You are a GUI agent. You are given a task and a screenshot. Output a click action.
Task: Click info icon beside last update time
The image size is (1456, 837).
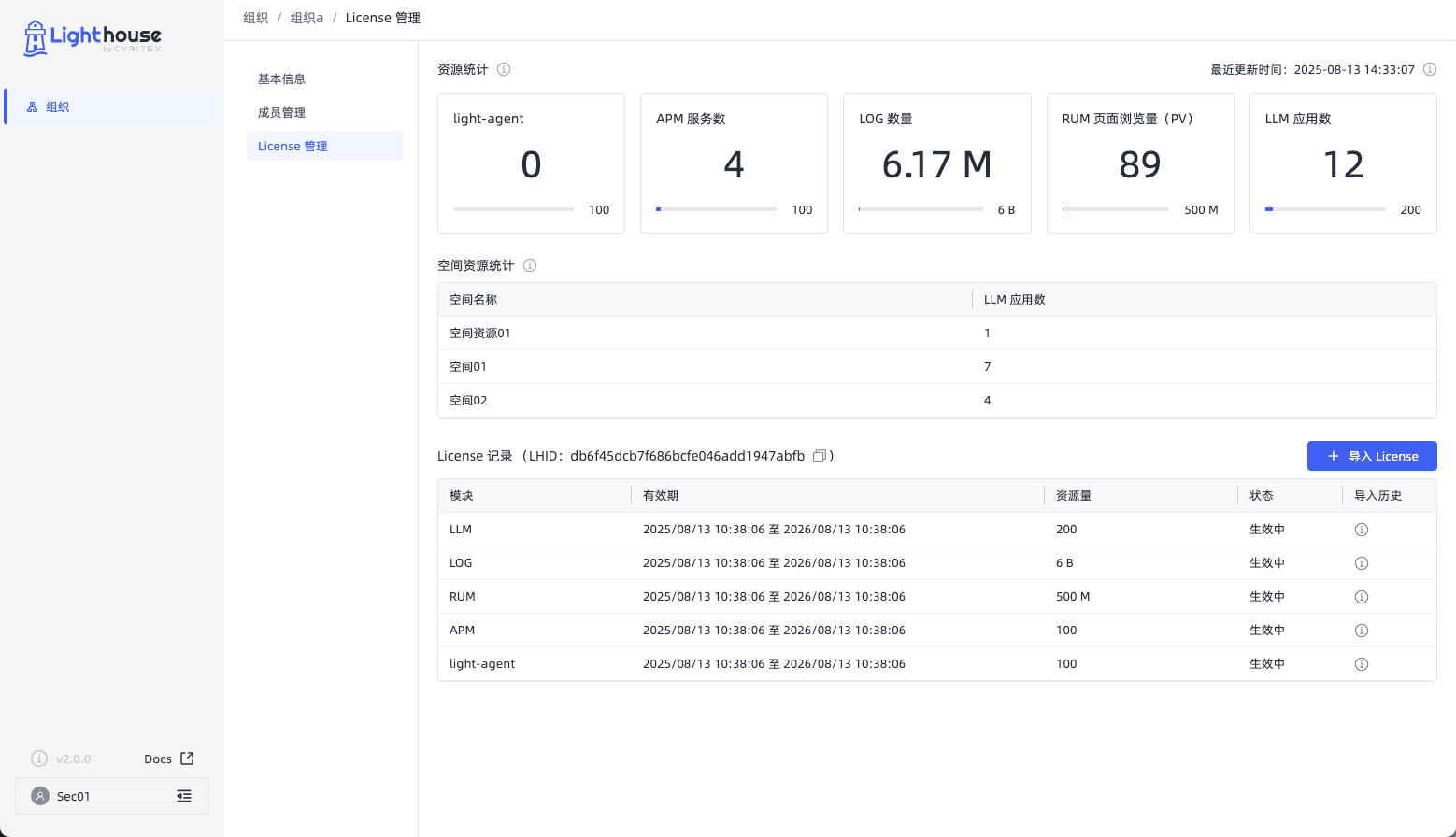[x=1430, y=69]
